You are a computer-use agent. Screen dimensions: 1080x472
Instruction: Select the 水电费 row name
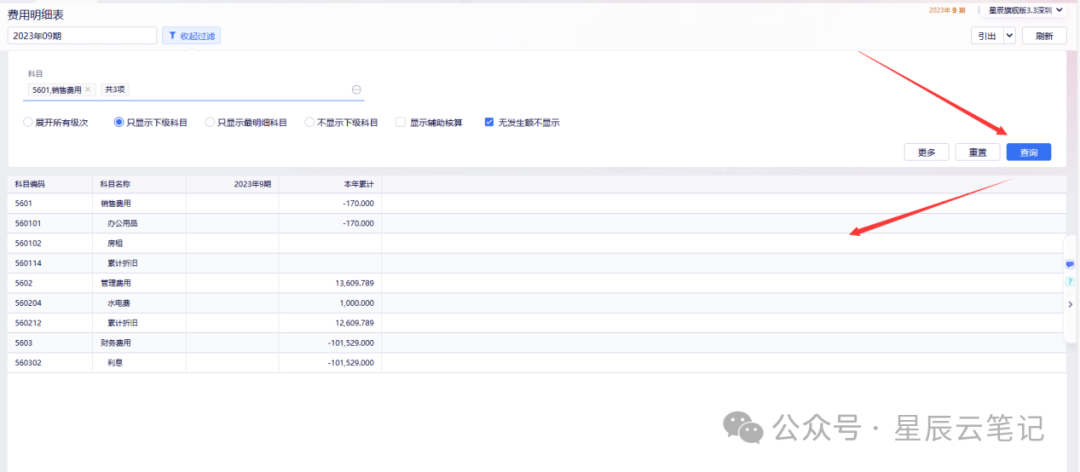pos(118,302)
